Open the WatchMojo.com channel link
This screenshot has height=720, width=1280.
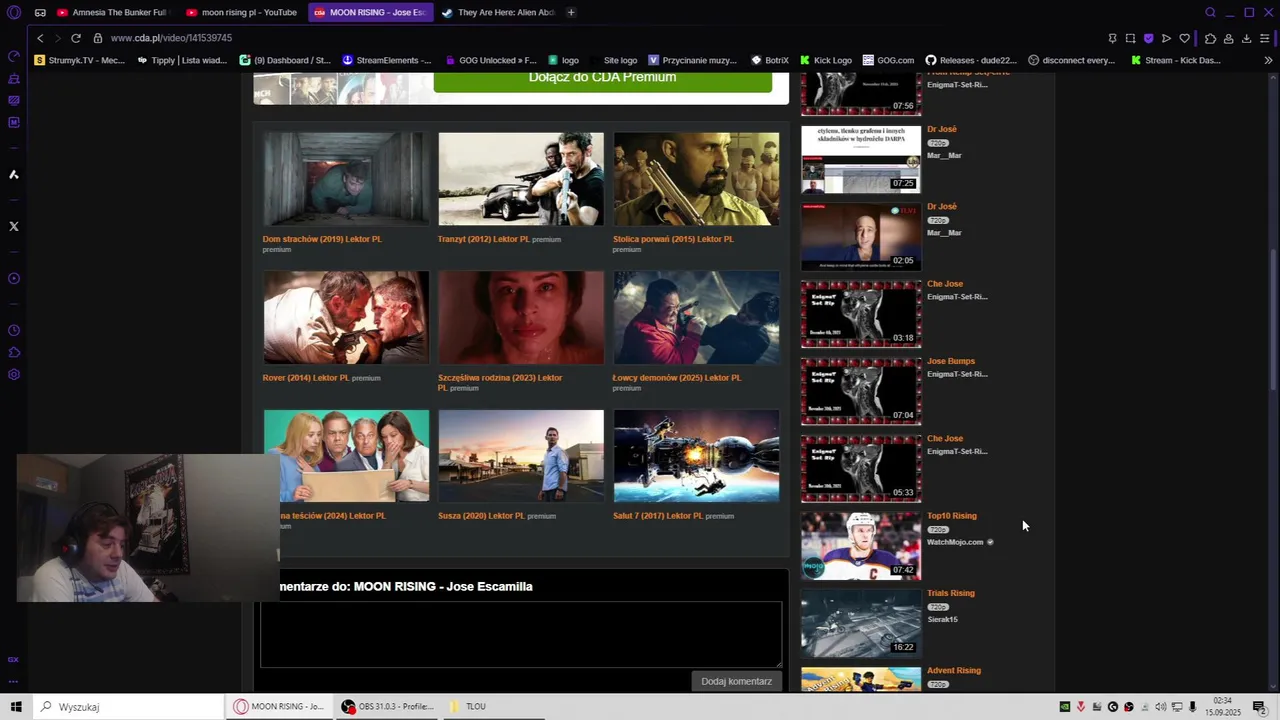click(955, 542)
